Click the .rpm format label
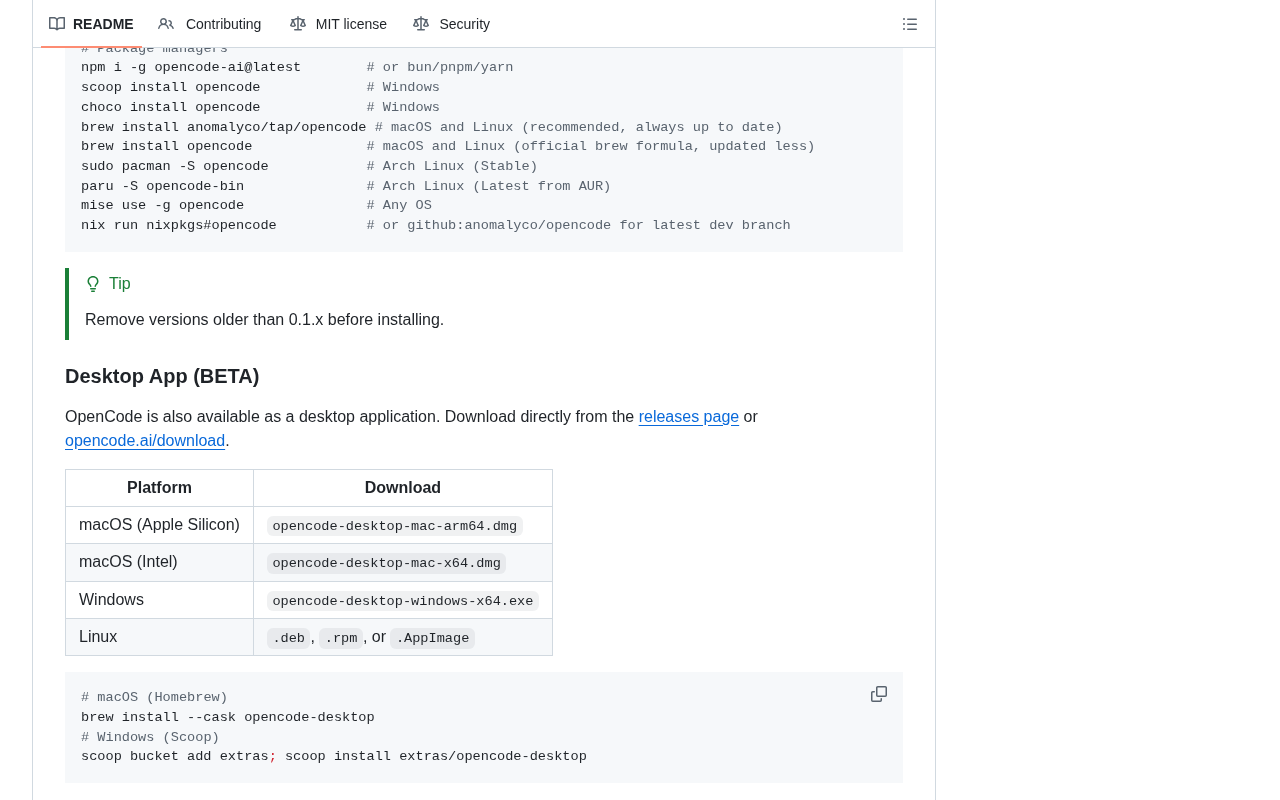 341,638
